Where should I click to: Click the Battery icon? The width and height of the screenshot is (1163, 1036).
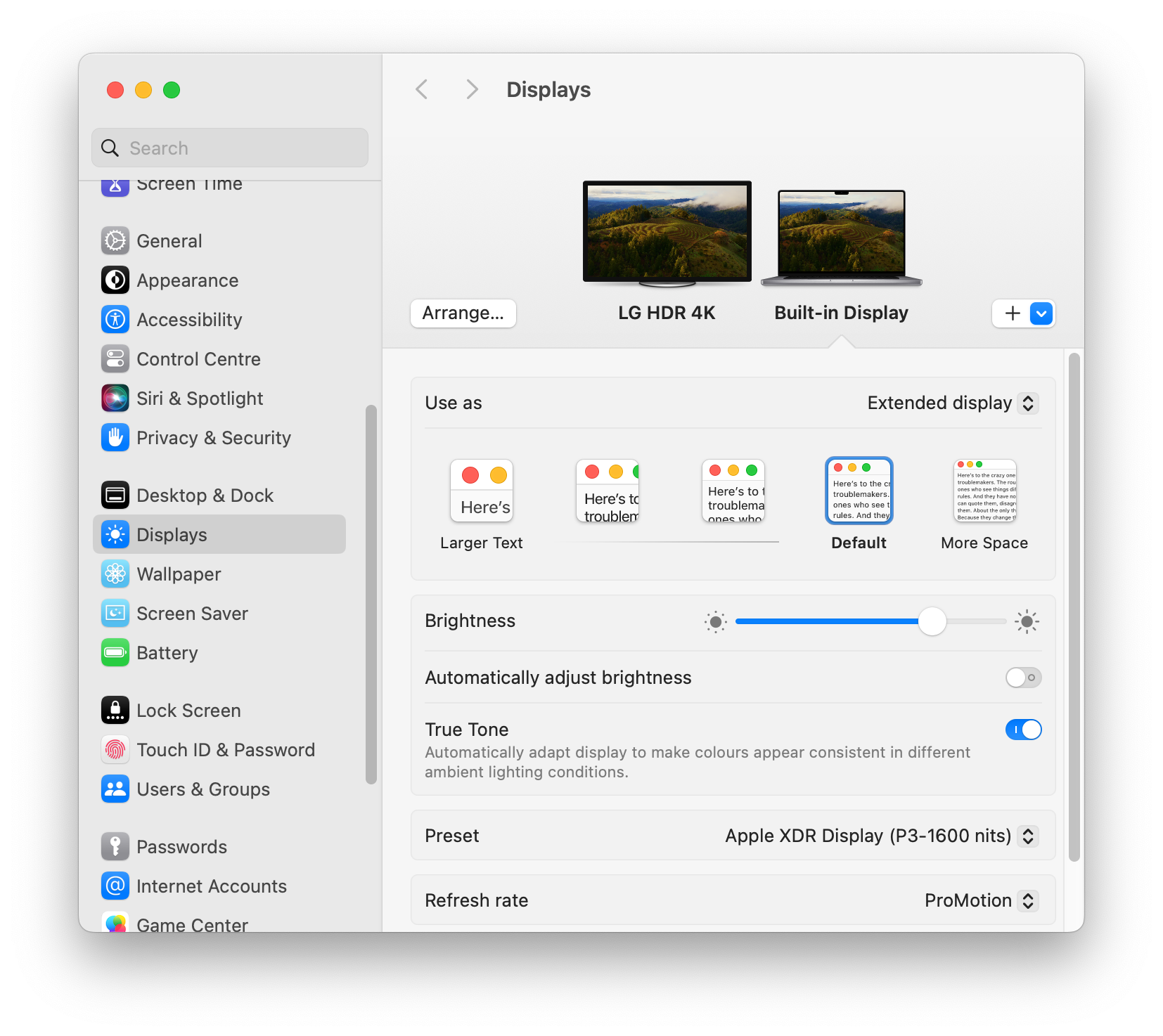pyautogui.click(x=115, y=653)
